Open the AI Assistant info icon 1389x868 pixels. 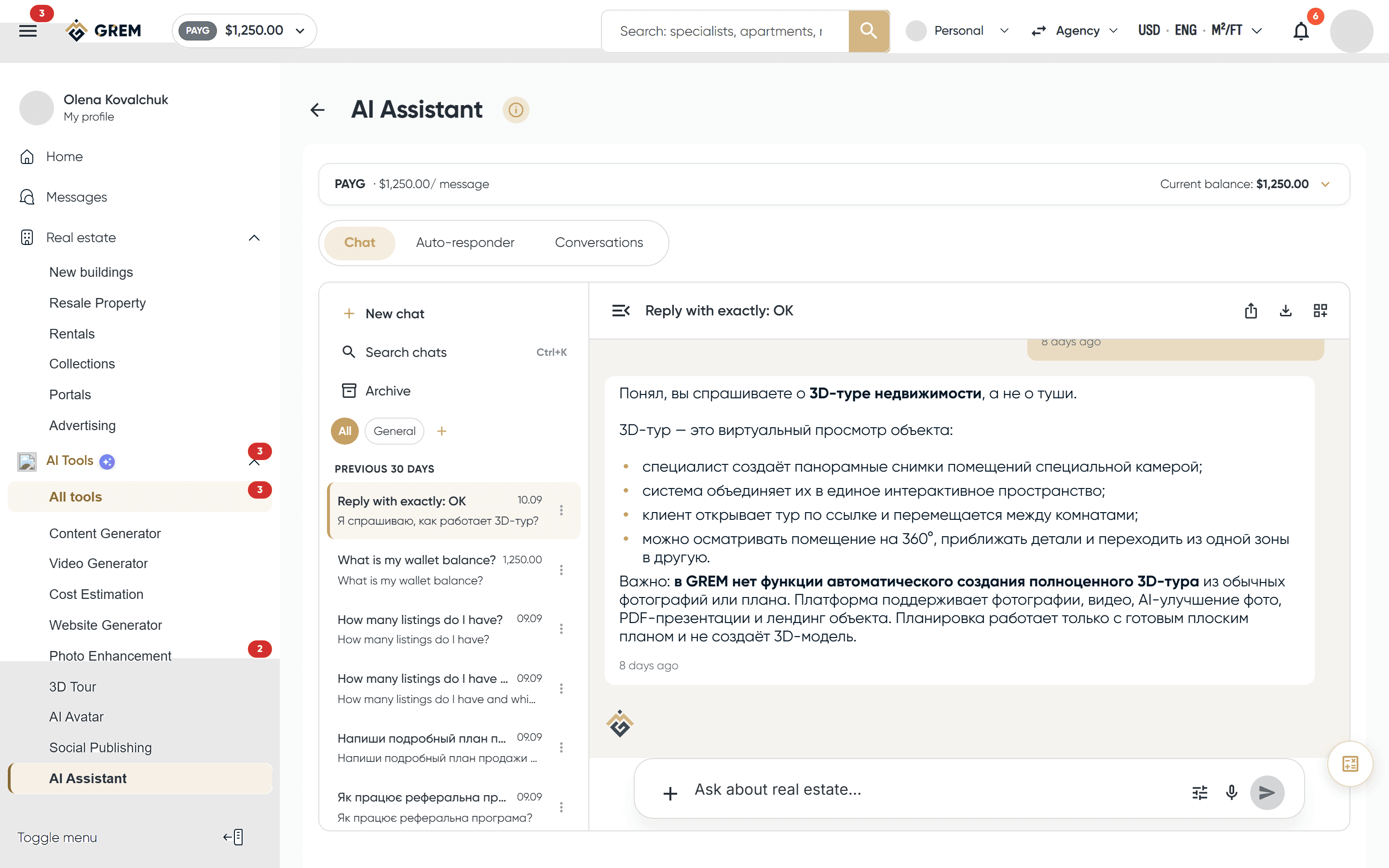point(516,109)
